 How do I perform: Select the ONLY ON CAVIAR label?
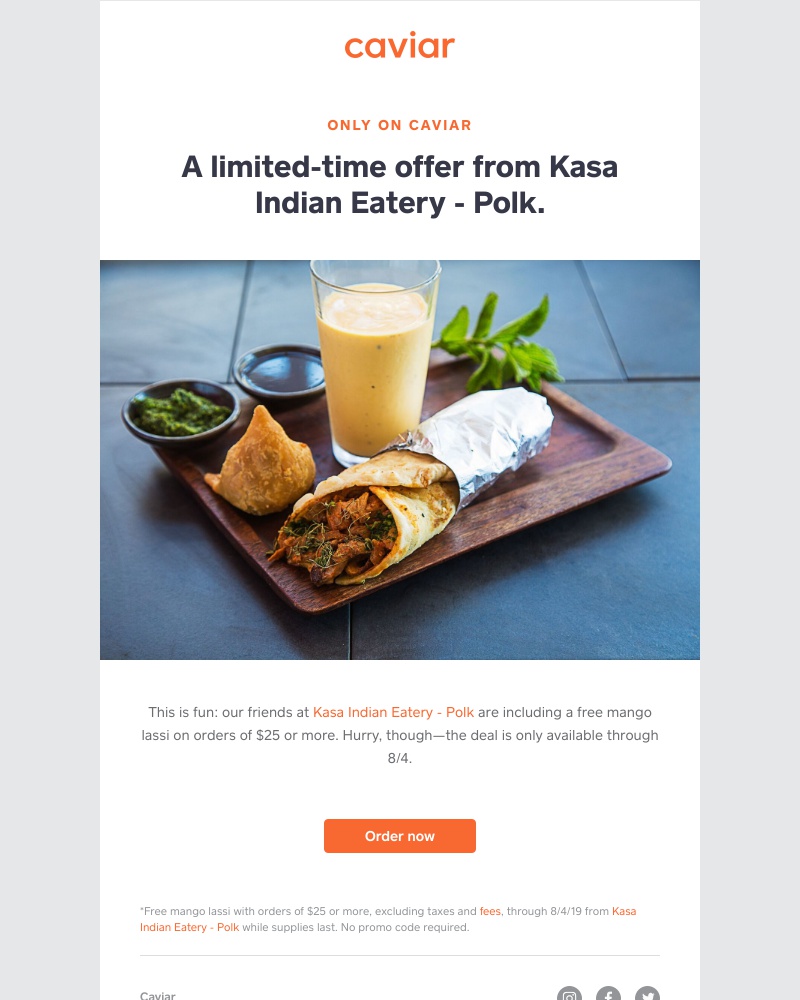coord(399,124)
